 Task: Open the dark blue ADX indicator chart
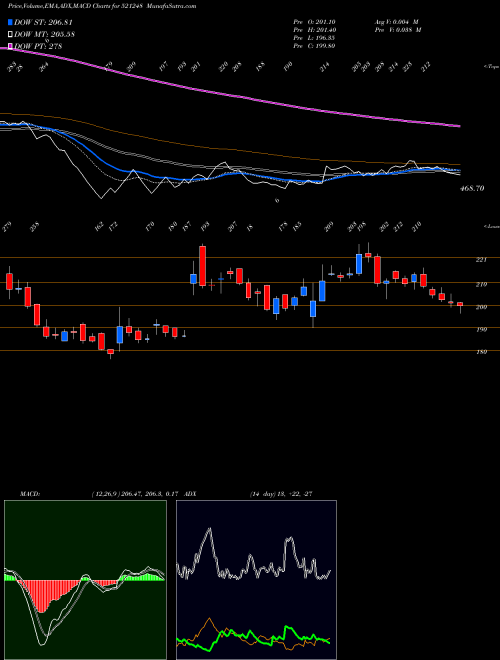click(x=256, y=580)
